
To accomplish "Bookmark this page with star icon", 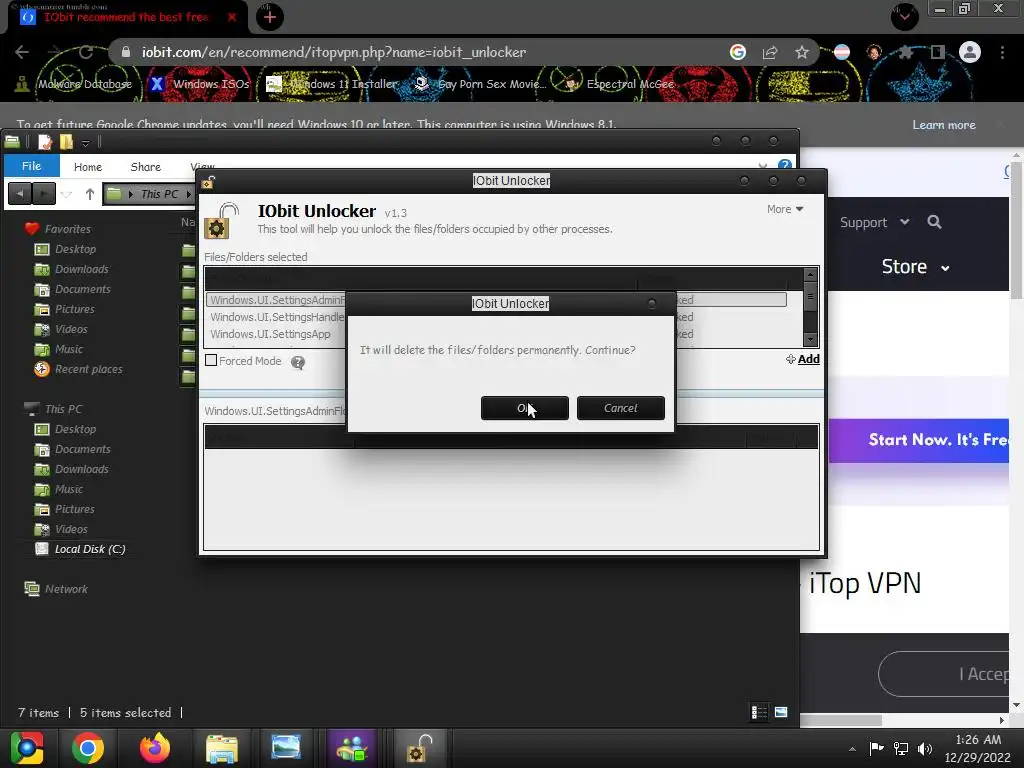I will (x=802, y=52).
